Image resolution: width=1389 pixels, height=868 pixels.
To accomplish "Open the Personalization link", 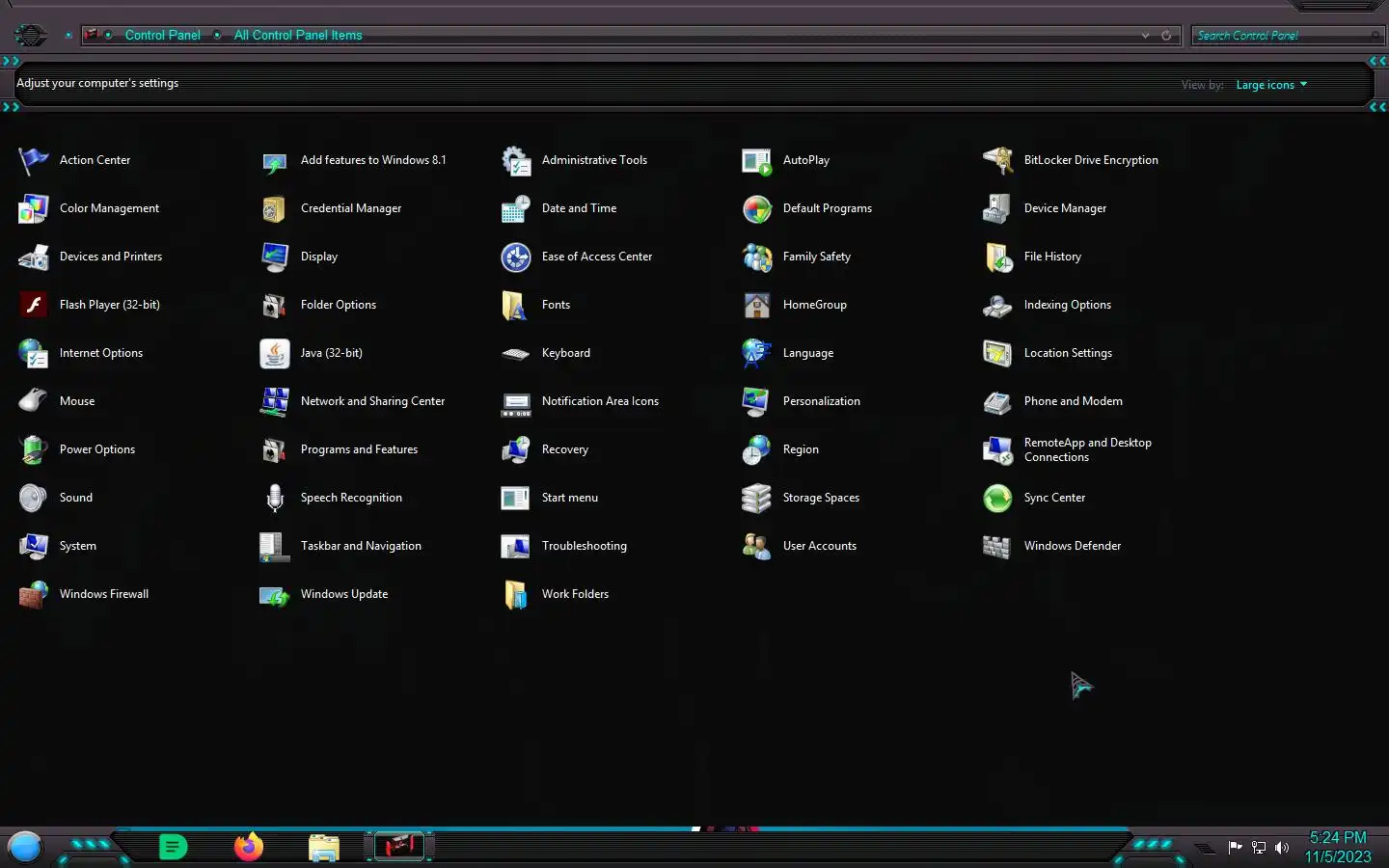I will coord(822,401).
